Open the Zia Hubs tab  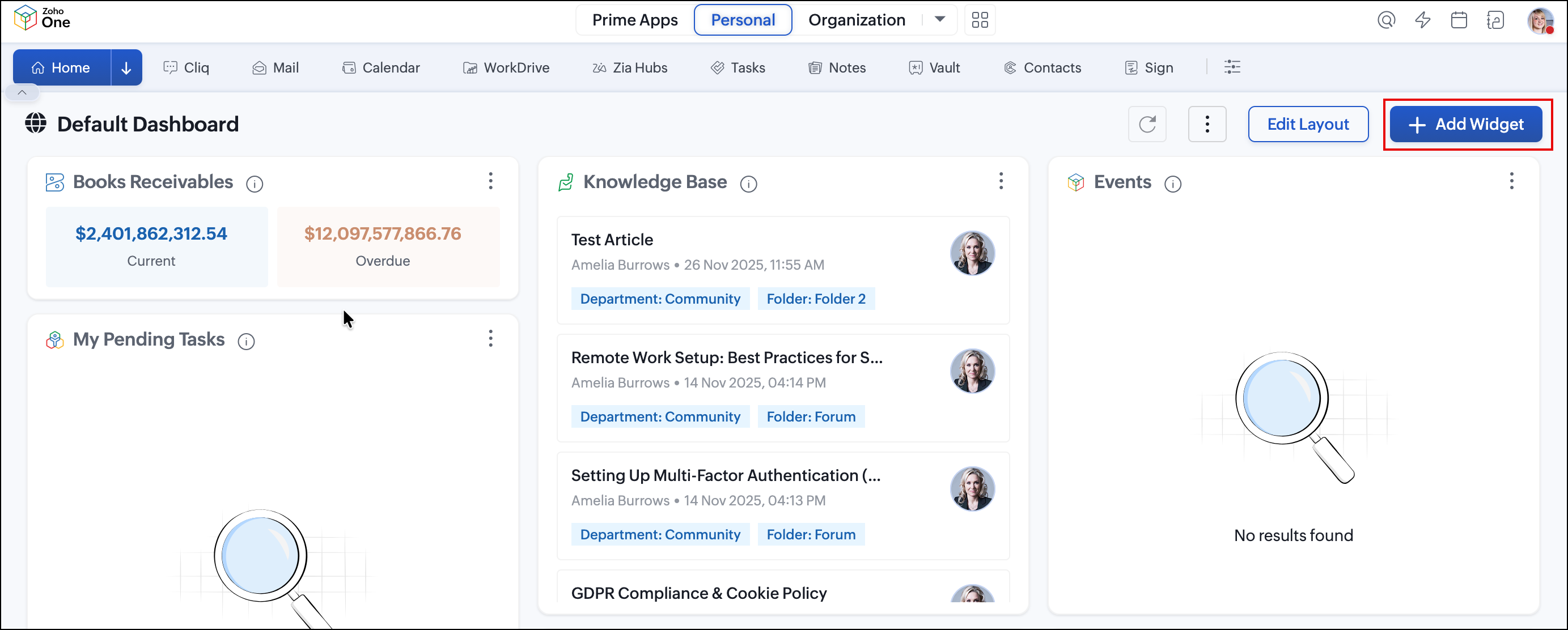click(x=630, y=67)
